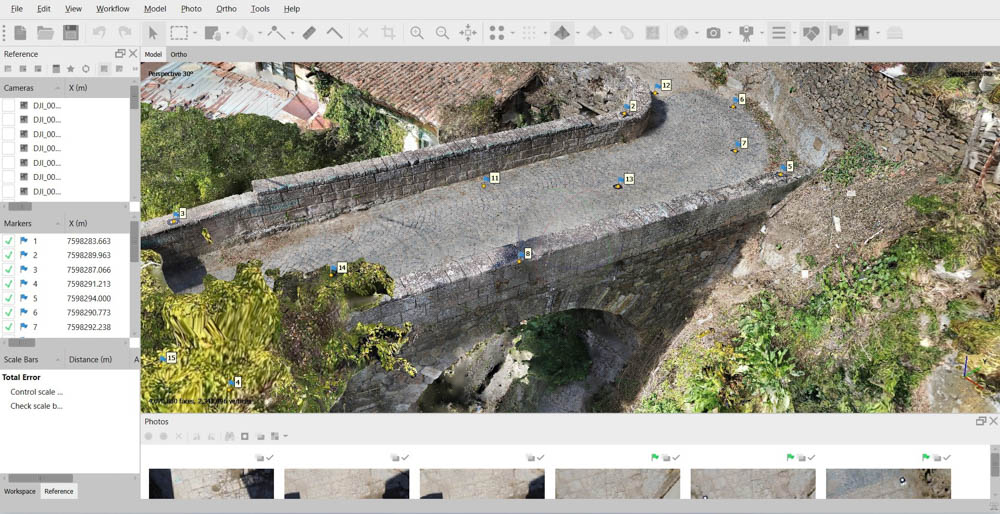Uncheck marker 6 checkbox
Image resolution: width=1000 pixels, height=514 pixels.
click(8, 312)
